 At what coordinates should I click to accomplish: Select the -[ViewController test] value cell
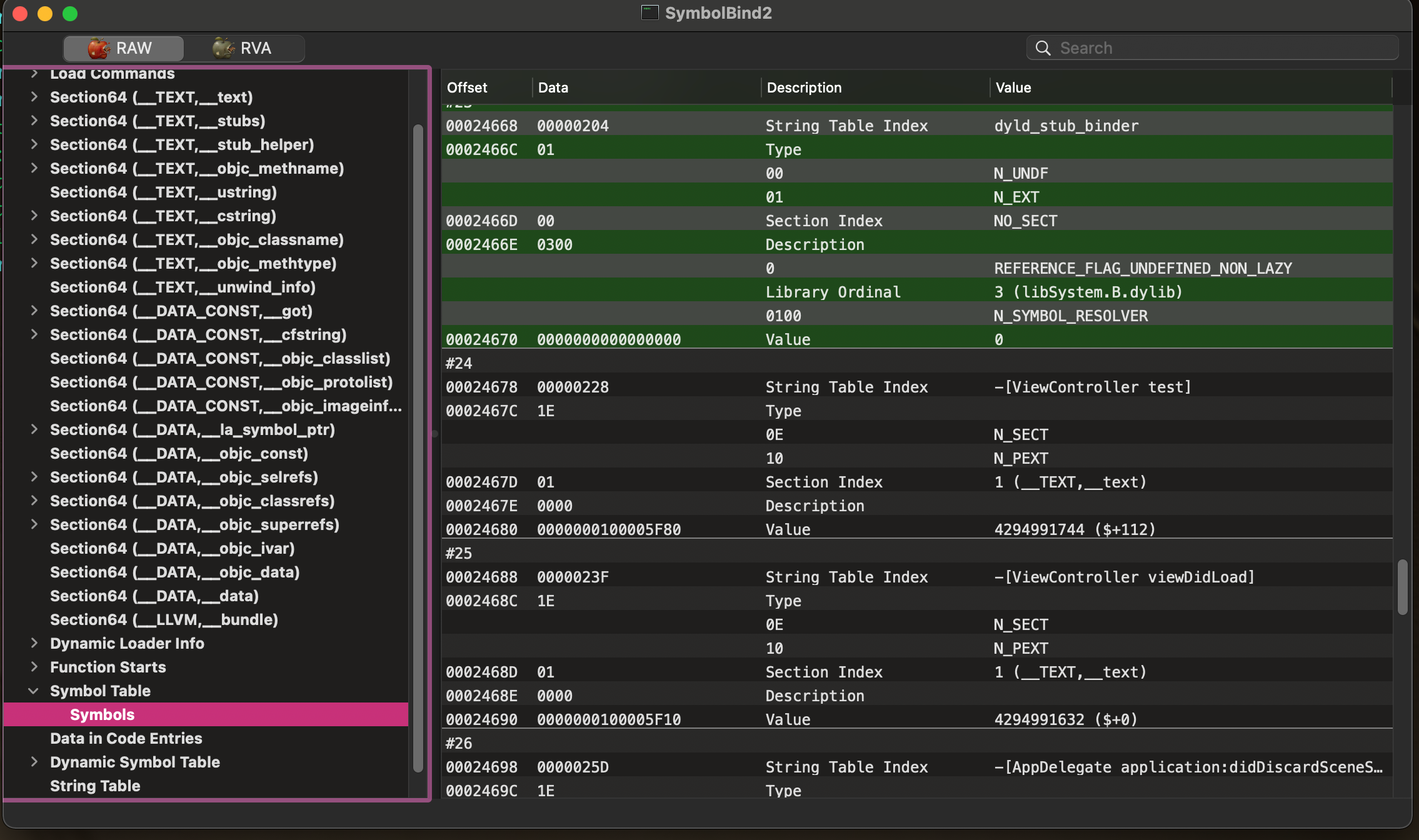(x=1093, y=387)
